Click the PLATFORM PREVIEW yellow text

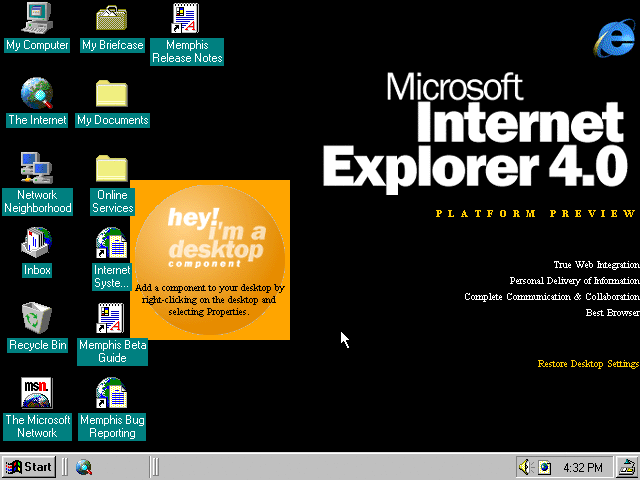pyautogui.click(x=536, y=213)
